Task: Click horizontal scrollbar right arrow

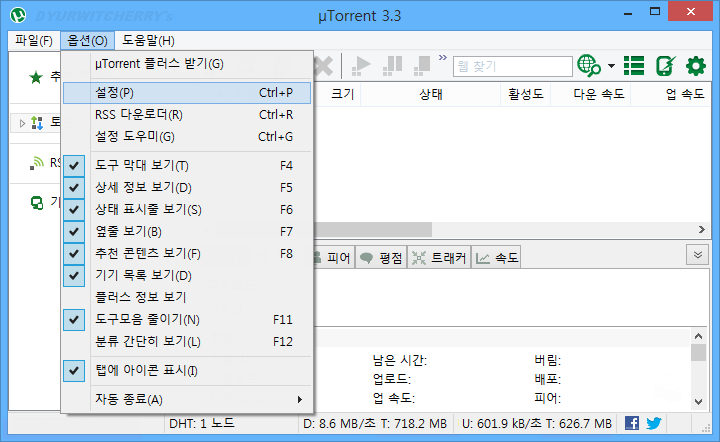Action: coord(702,229)
